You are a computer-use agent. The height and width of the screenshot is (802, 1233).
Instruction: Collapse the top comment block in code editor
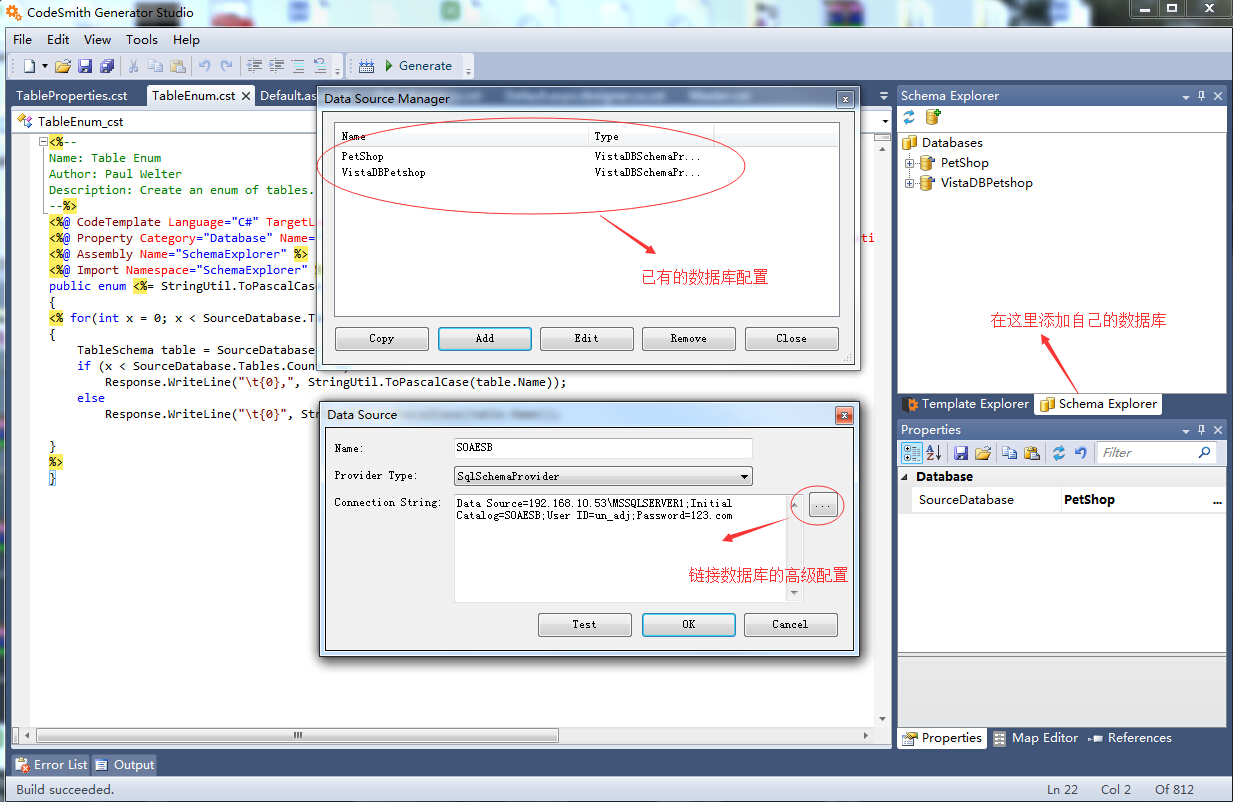(43, 142)
